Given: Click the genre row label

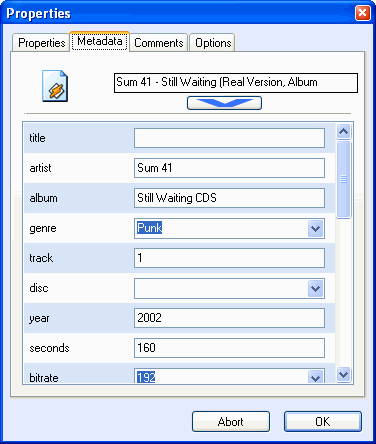Looking at the screenshot, I should pyautogui.click(x=43, y=229).
